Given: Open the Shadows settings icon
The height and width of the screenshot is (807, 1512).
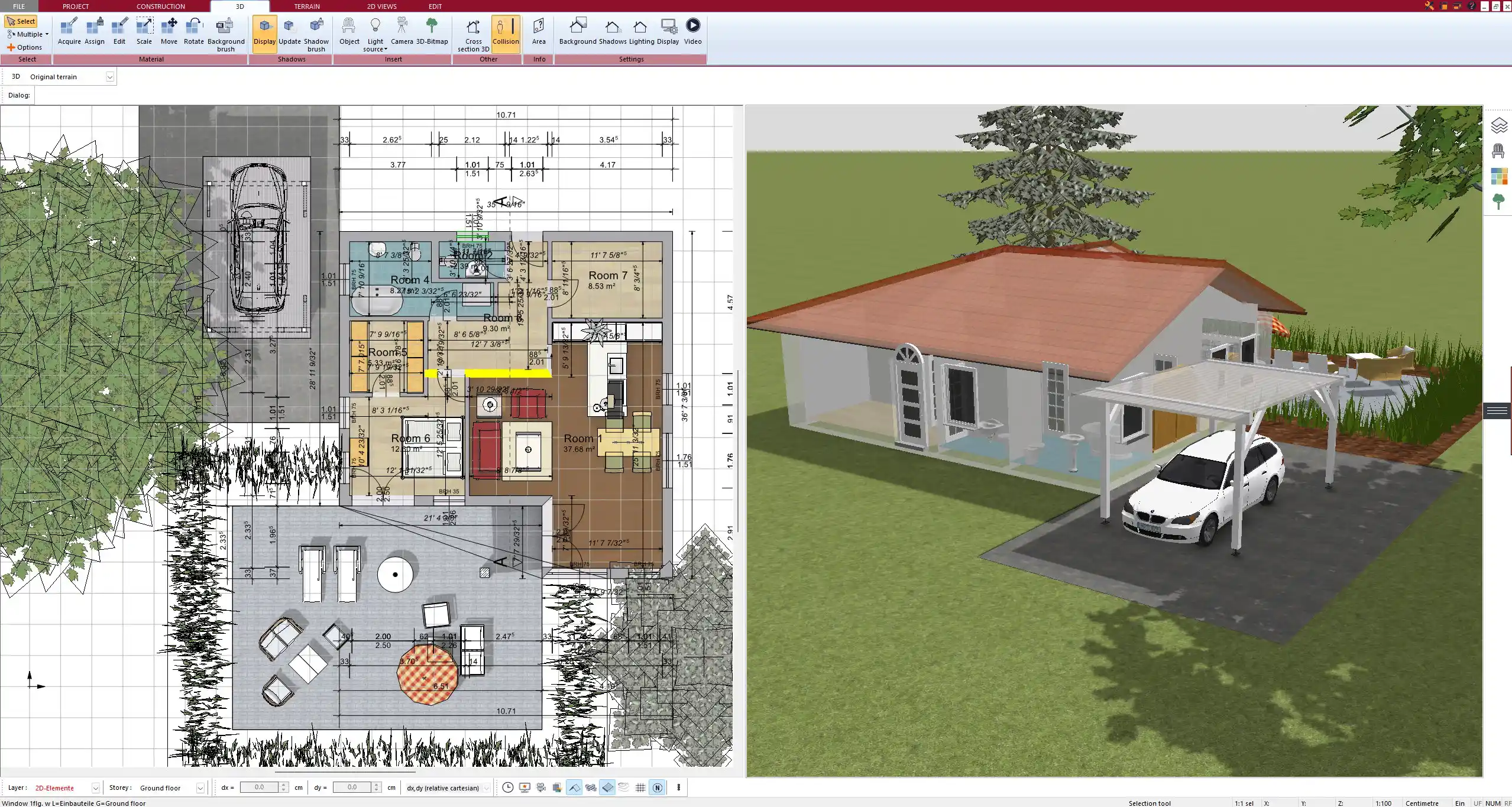Looking at the screenshot, I should point(613,31).
